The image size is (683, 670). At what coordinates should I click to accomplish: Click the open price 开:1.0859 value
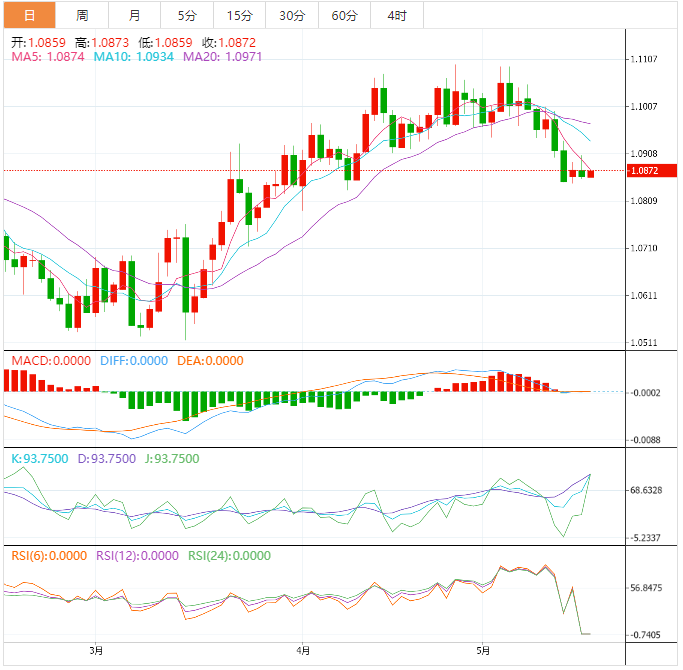pyautogui.click(x=38, y=43)
